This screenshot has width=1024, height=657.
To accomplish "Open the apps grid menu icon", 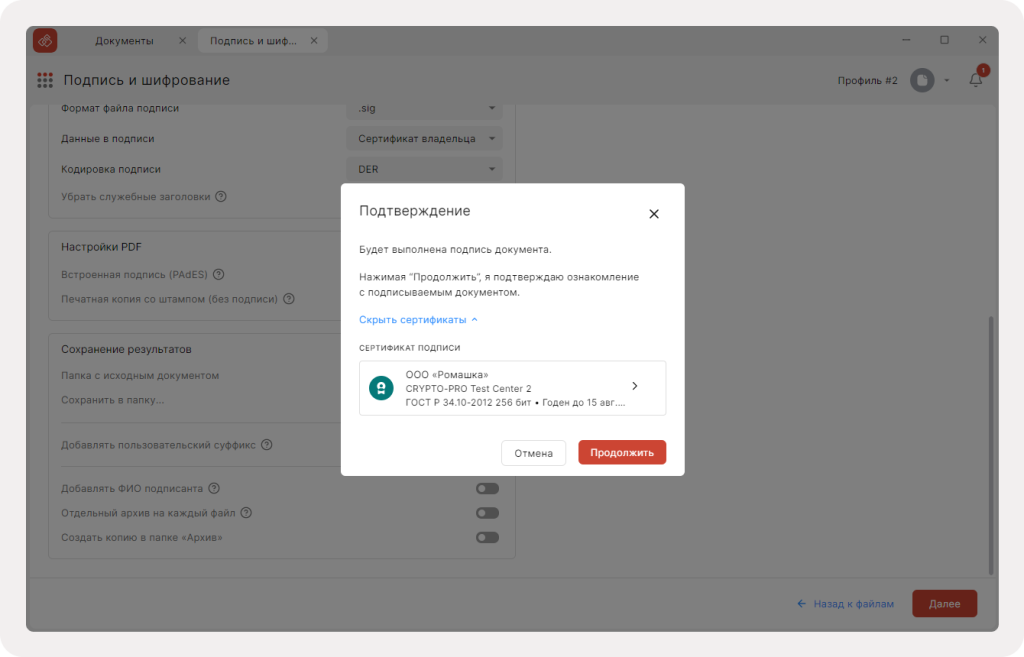I will [45, 80].
